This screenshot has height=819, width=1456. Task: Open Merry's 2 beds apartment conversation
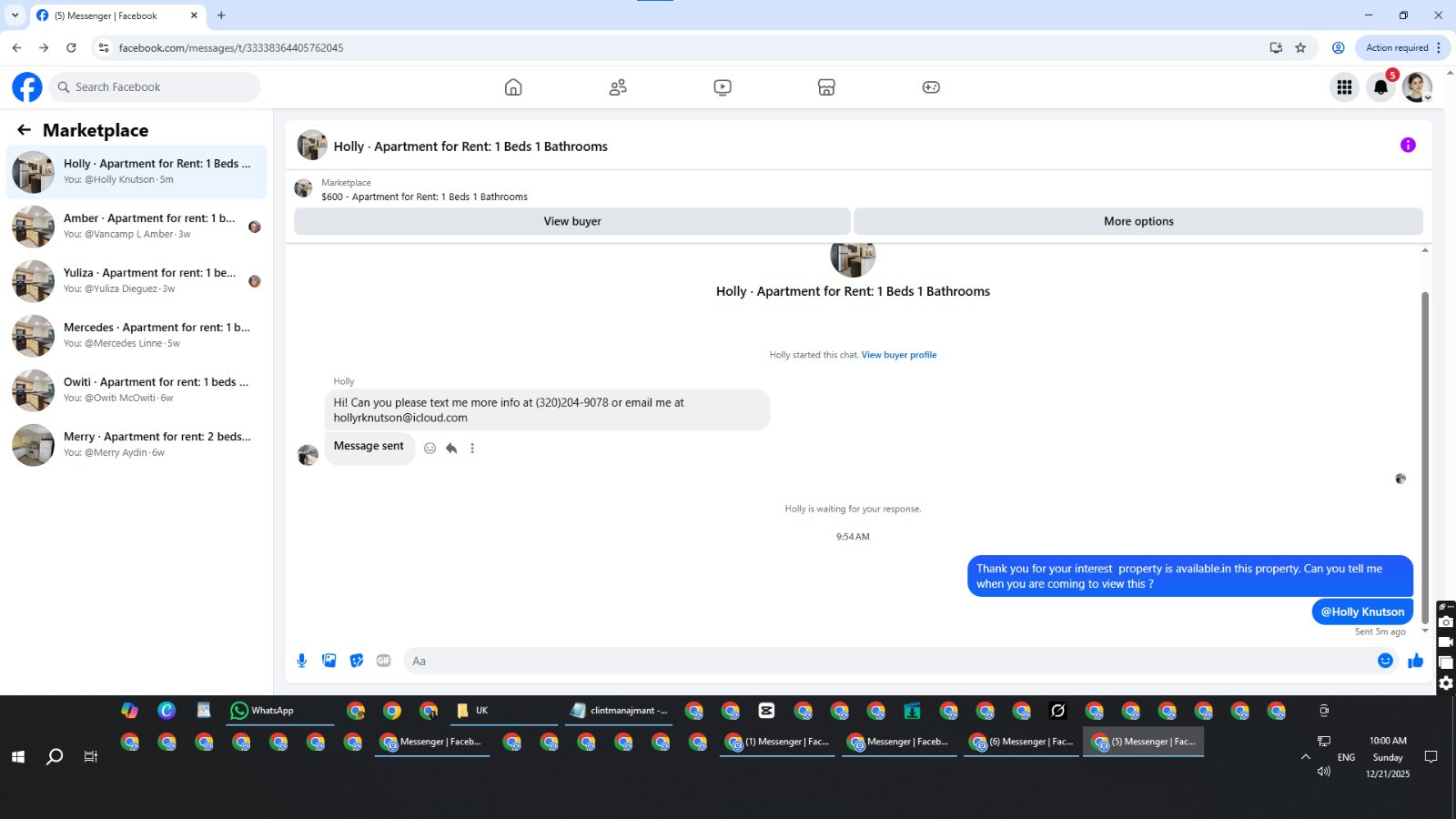pos(136,445)
